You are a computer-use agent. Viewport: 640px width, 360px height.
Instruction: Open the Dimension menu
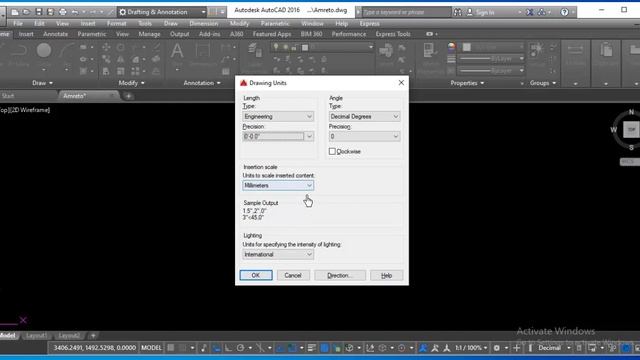coord(203,24)
